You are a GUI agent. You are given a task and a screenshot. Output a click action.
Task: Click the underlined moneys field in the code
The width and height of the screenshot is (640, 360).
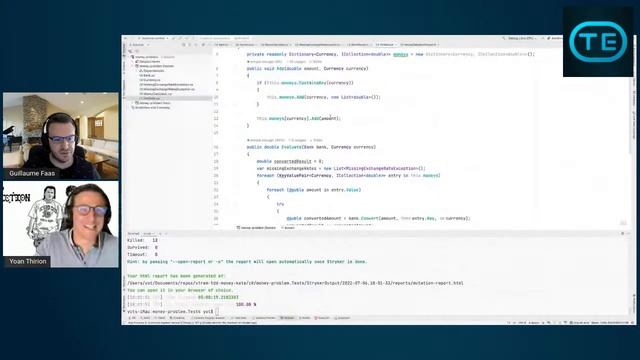(400, 54)
